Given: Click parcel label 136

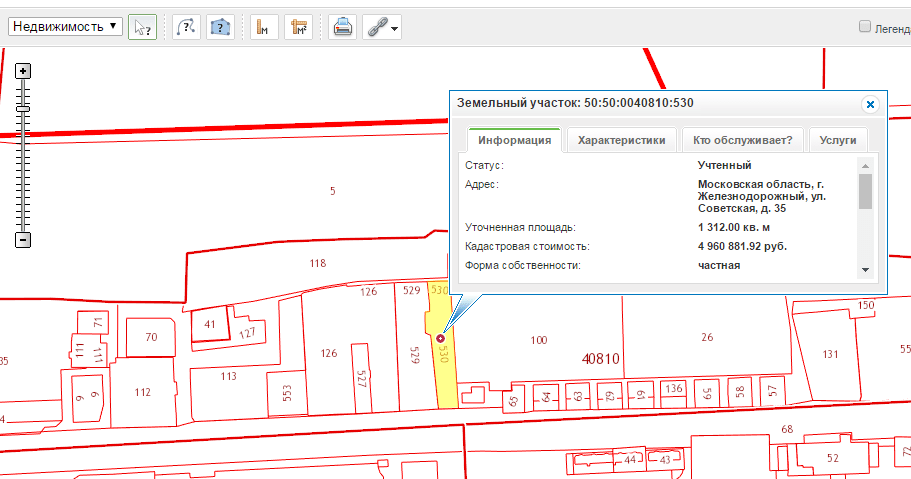Looking at the screenshot, I should tap(674, 388).
